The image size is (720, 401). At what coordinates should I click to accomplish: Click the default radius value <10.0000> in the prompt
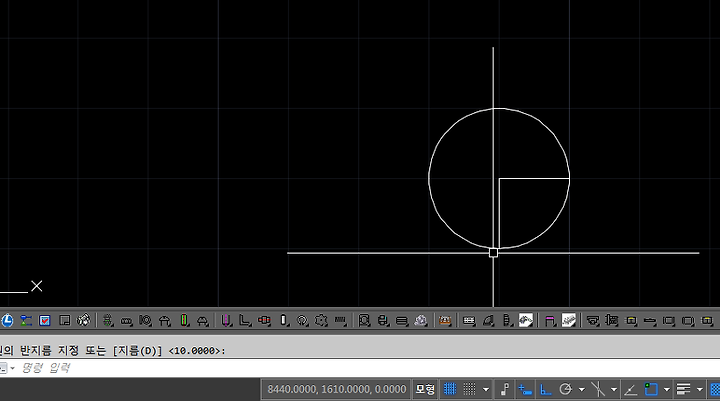point(195,351)
